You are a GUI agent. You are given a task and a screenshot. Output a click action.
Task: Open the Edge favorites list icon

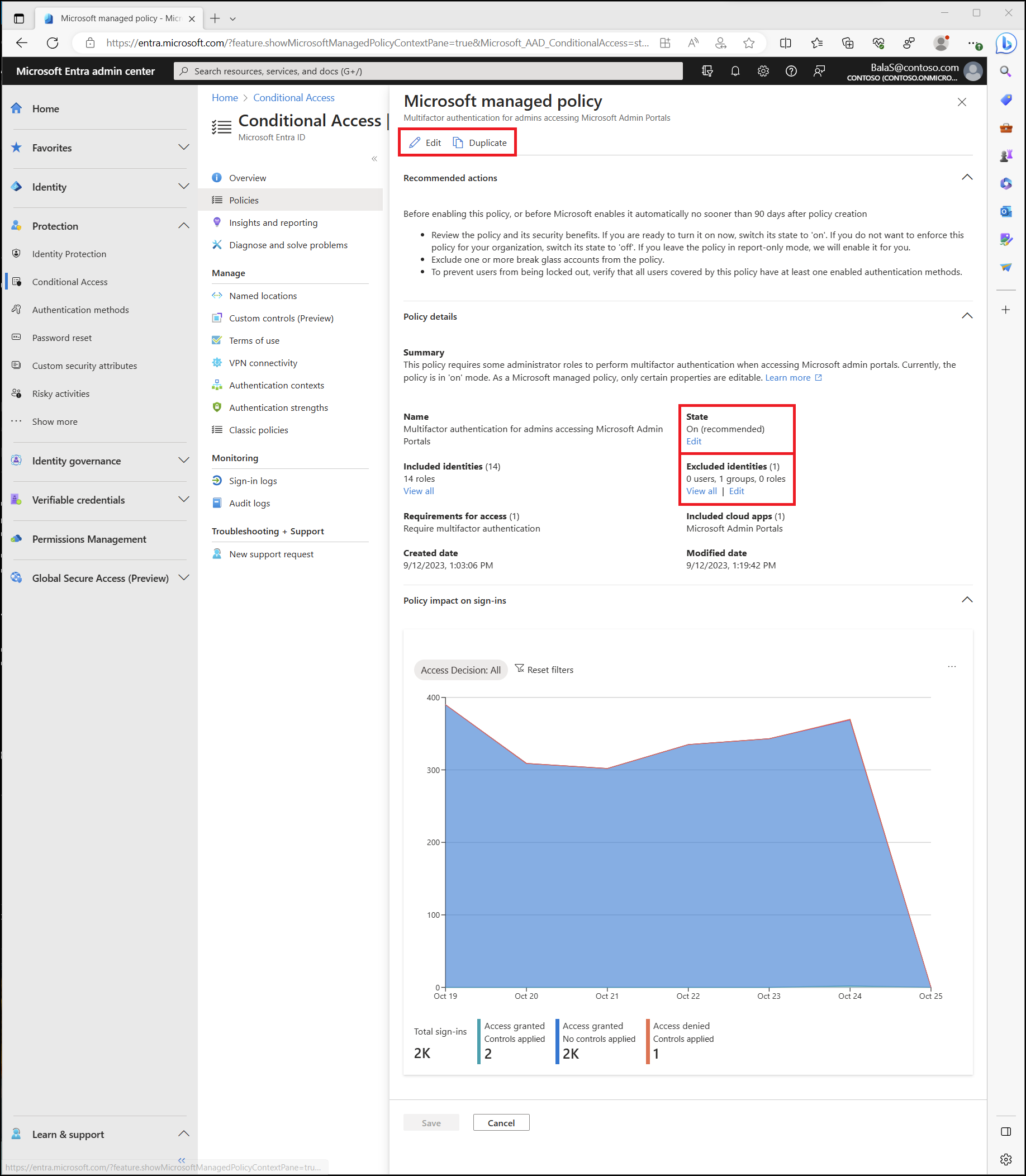pos(817,43)
